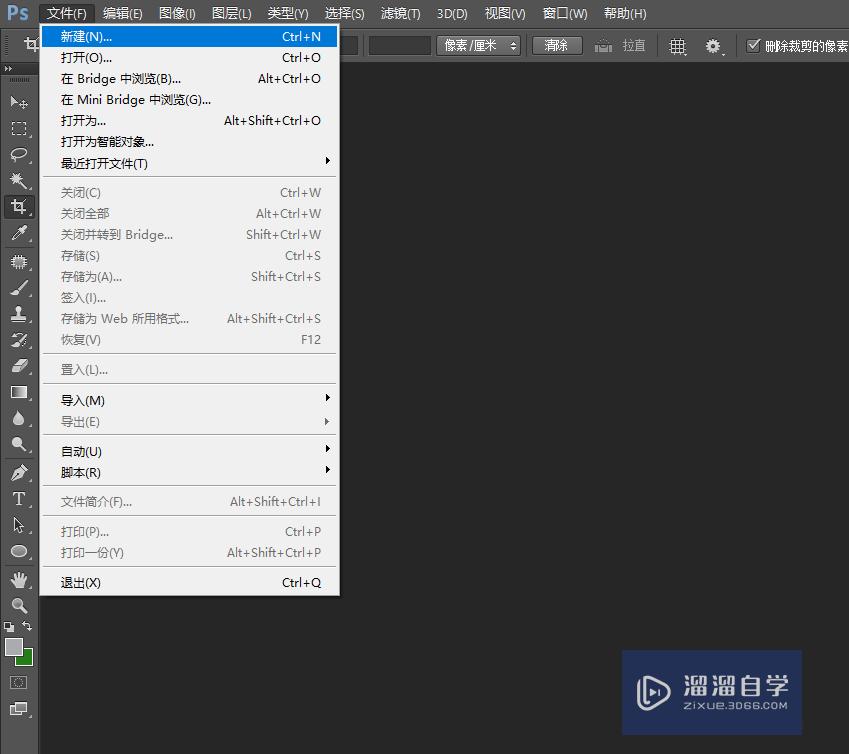
Task: Select the Hand tool
Action: [x=18, y=578]
